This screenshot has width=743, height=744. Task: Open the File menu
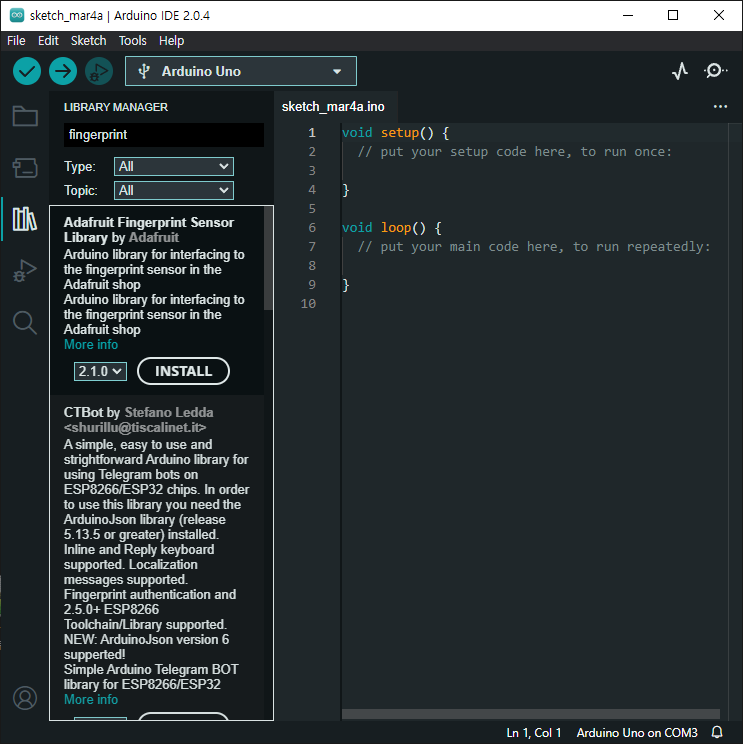(16, 41)
